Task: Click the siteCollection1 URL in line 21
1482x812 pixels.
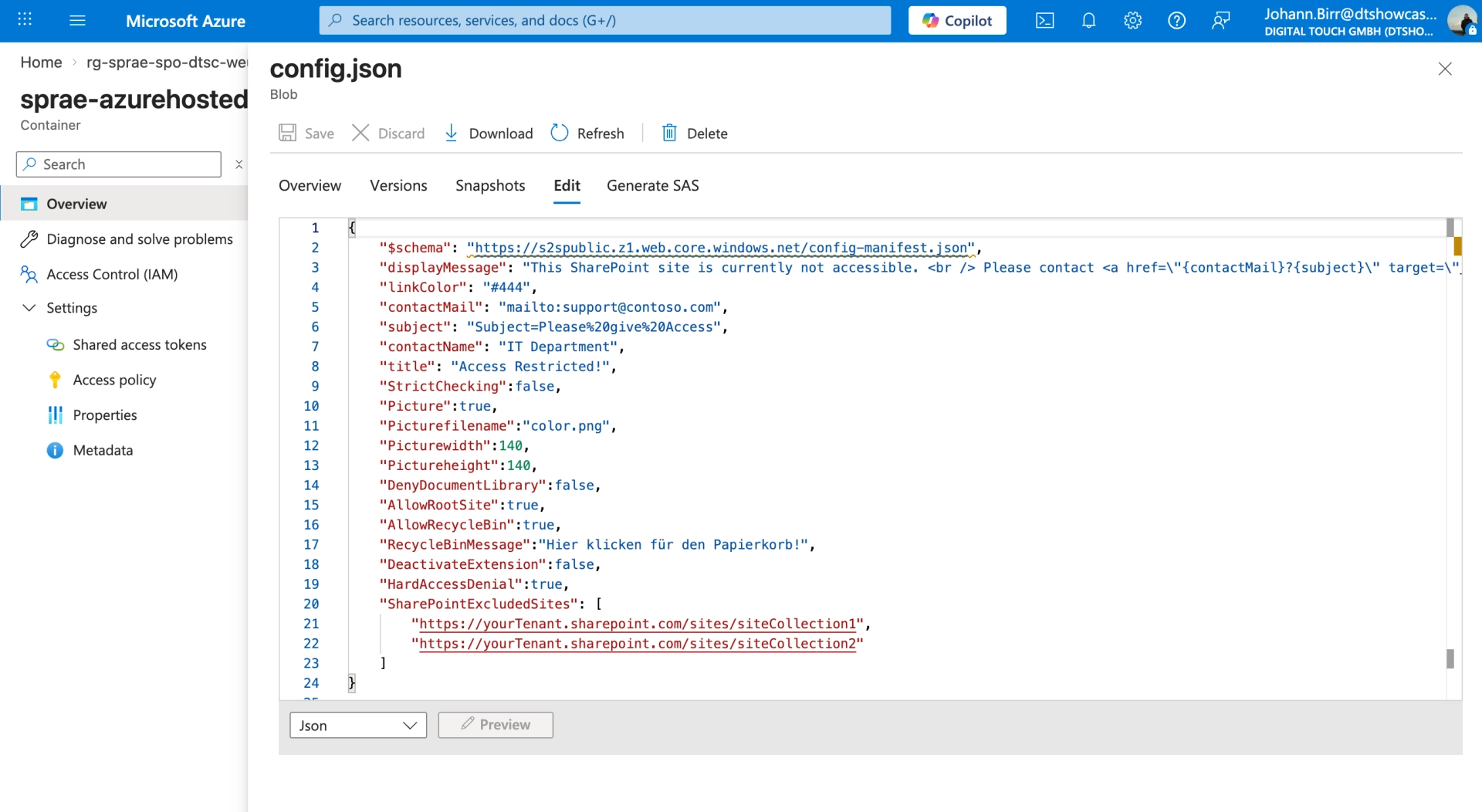Action: (x=638, y=624)
